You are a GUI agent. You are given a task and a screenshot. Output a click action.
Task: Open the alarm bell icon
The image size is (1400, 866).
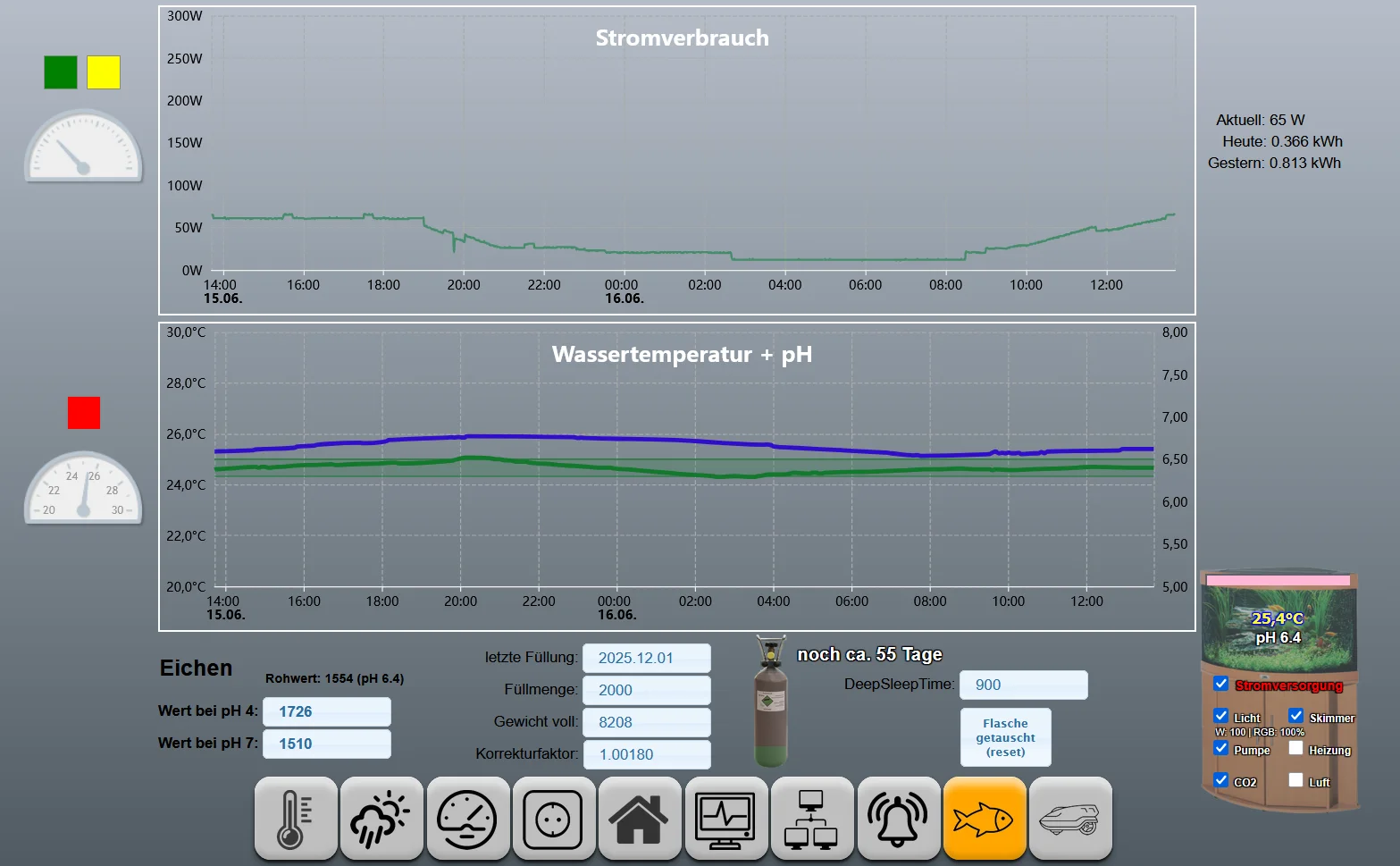[899, 818]
